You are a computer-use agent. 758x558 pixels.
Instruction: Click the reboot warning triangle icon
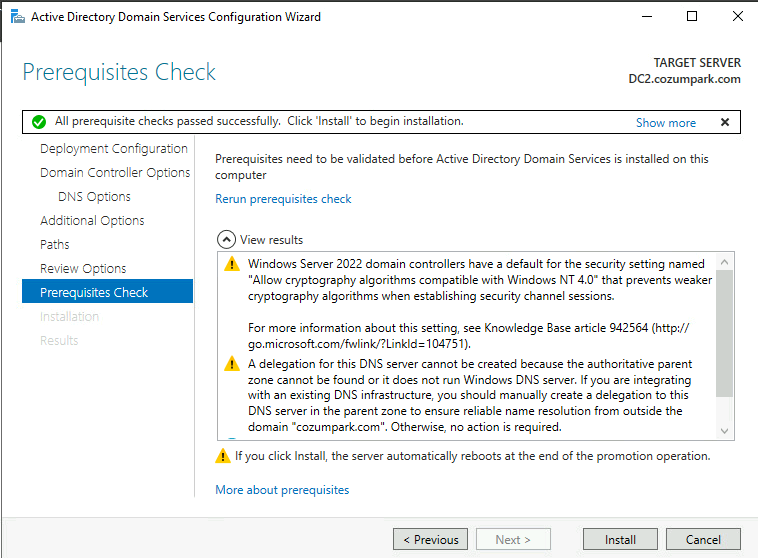pos(223,455)
